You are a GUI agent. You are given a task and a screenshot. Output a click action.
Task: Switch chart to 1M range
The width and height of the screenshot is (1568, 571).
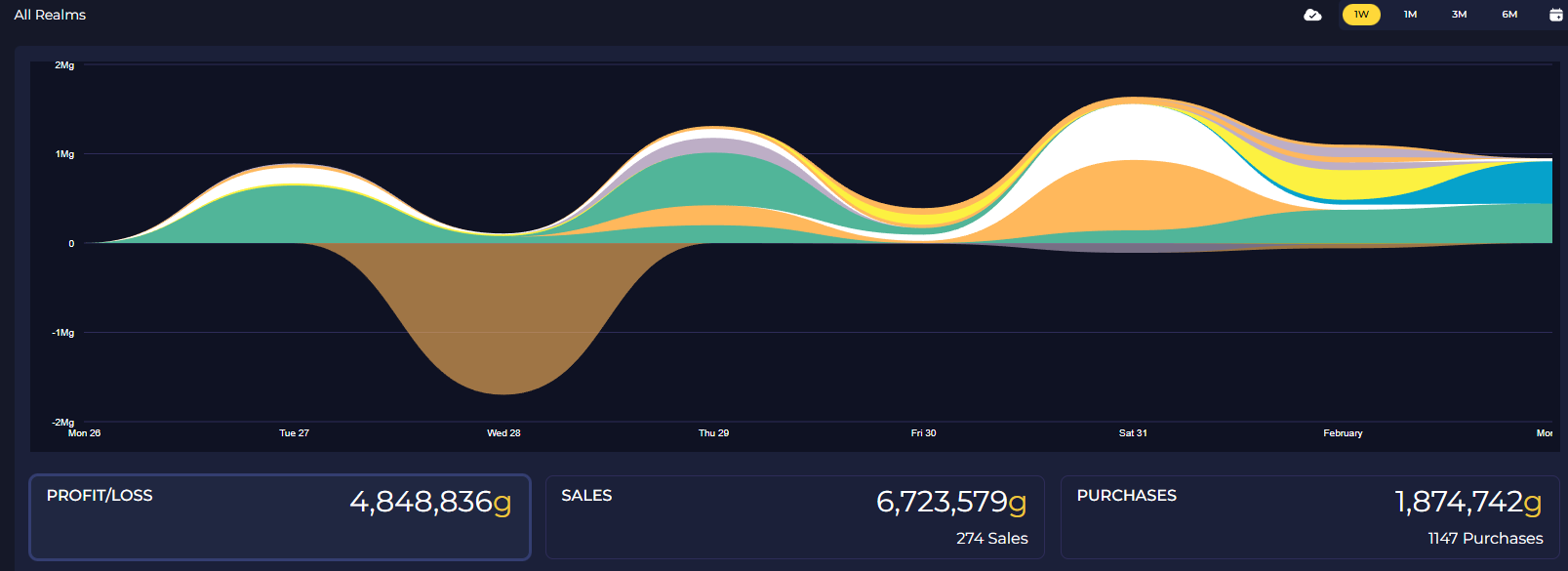coord(1410,15)
